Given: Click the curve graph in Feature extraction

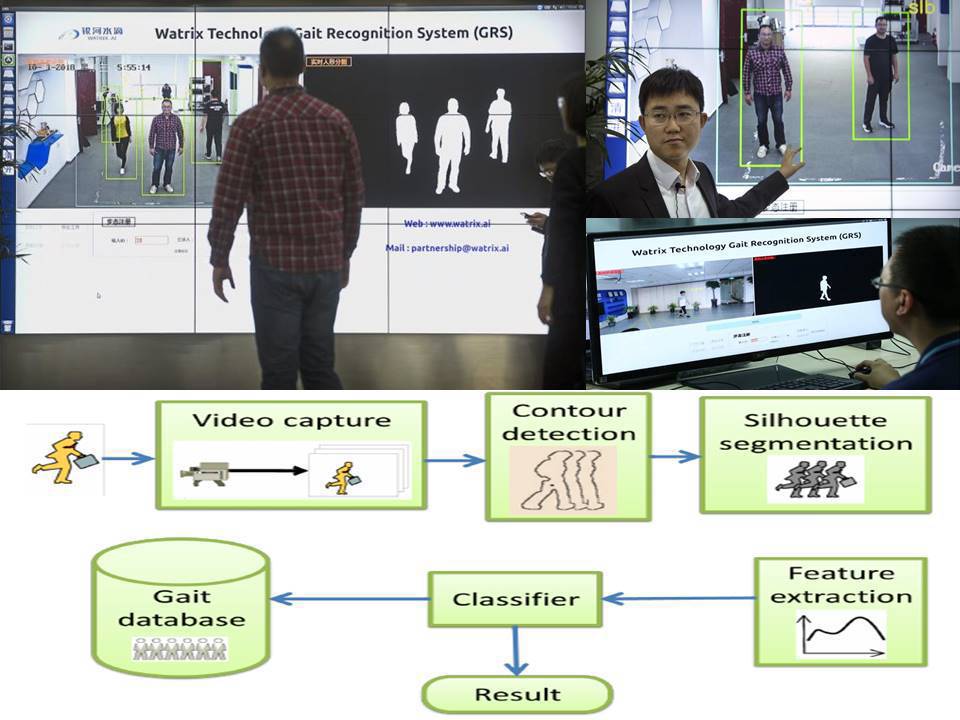Looking at the screenshot, I should coord(841,635).
